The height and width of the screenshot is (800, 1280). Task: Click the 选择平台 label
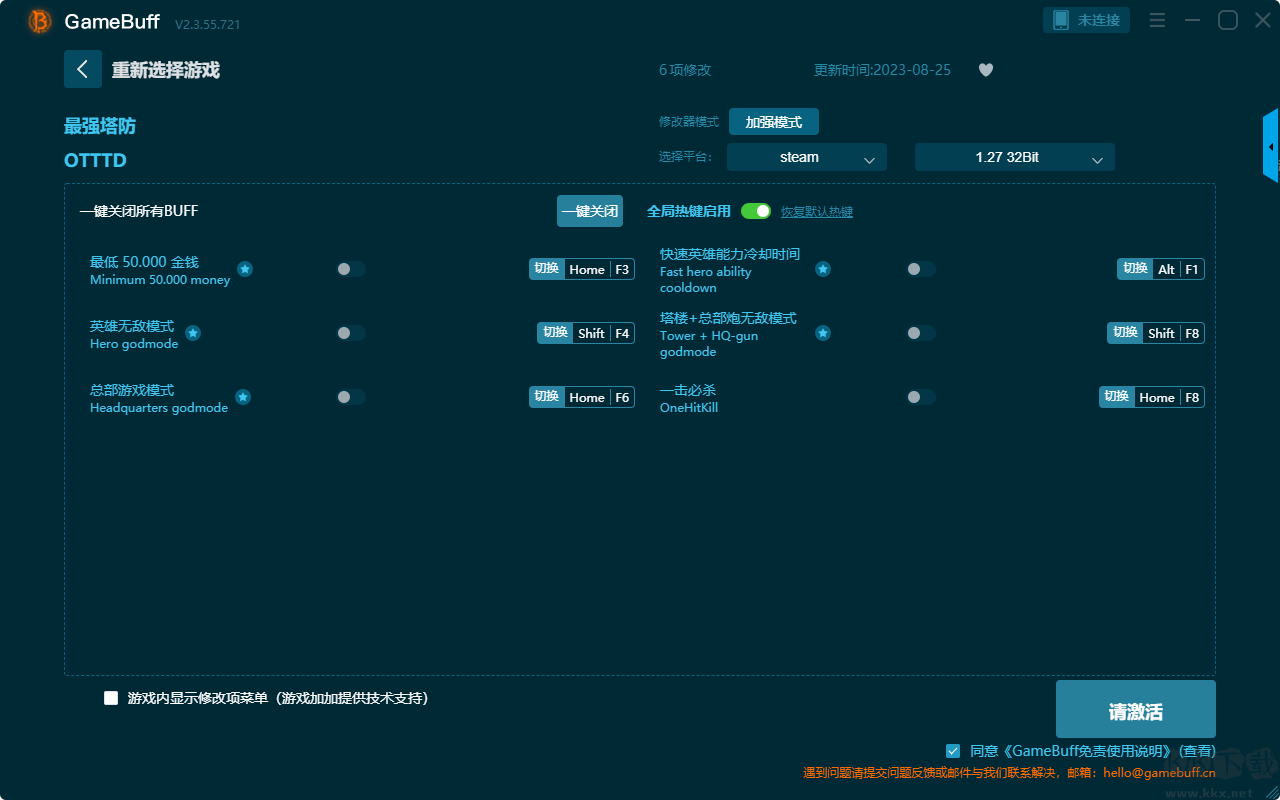686,157
